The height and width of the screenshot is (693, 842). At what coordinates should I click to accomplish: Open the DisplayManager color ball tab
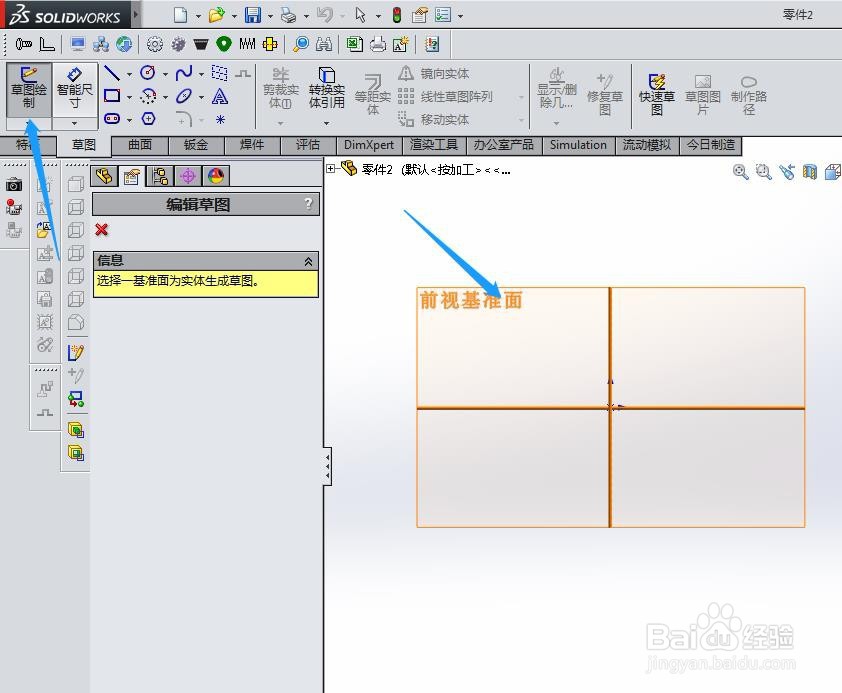click(216, 176)
